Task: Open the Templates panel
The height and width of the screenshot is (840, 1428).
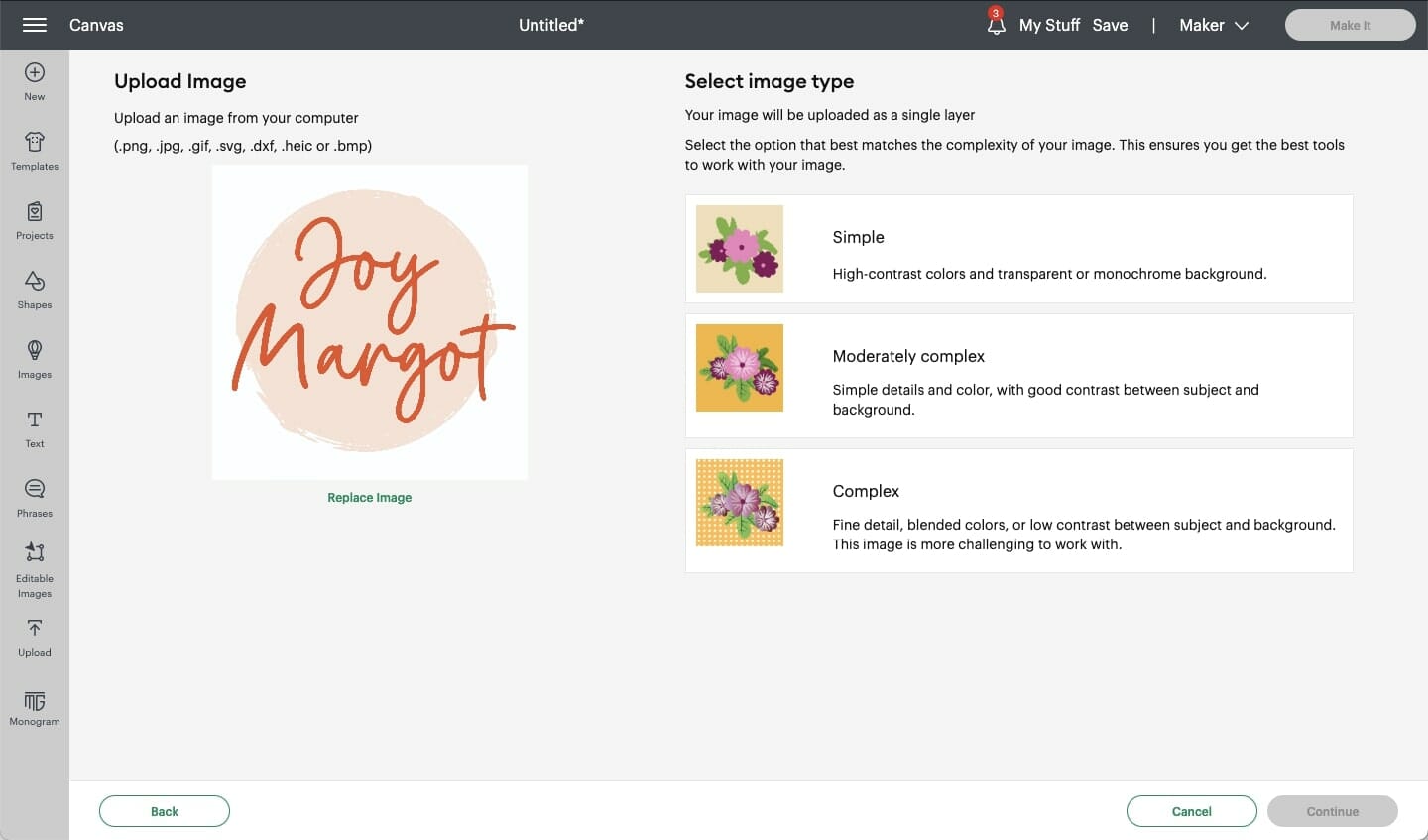Action: tap(35, 151)
